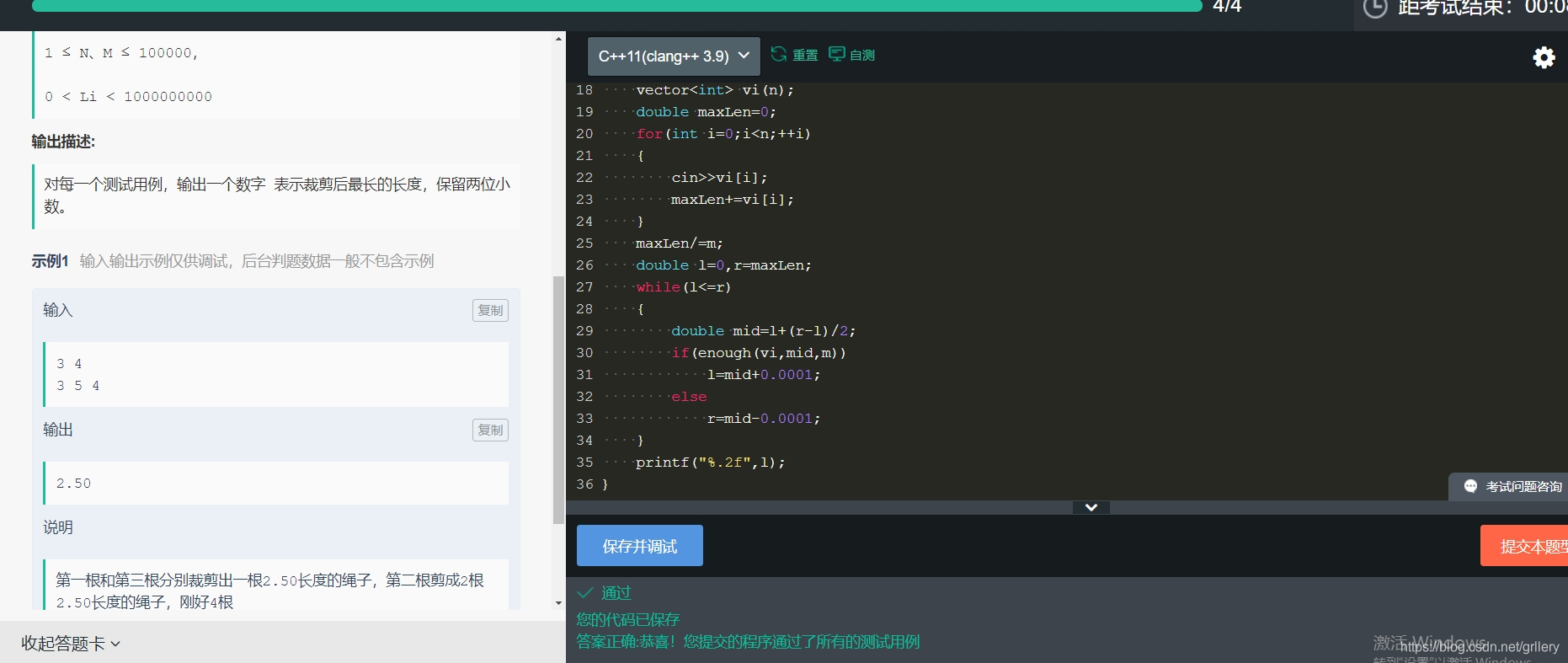1568x663 pixels.
Task: Collapse the code editor with the chevron handle
Action: pos(1091,507)
